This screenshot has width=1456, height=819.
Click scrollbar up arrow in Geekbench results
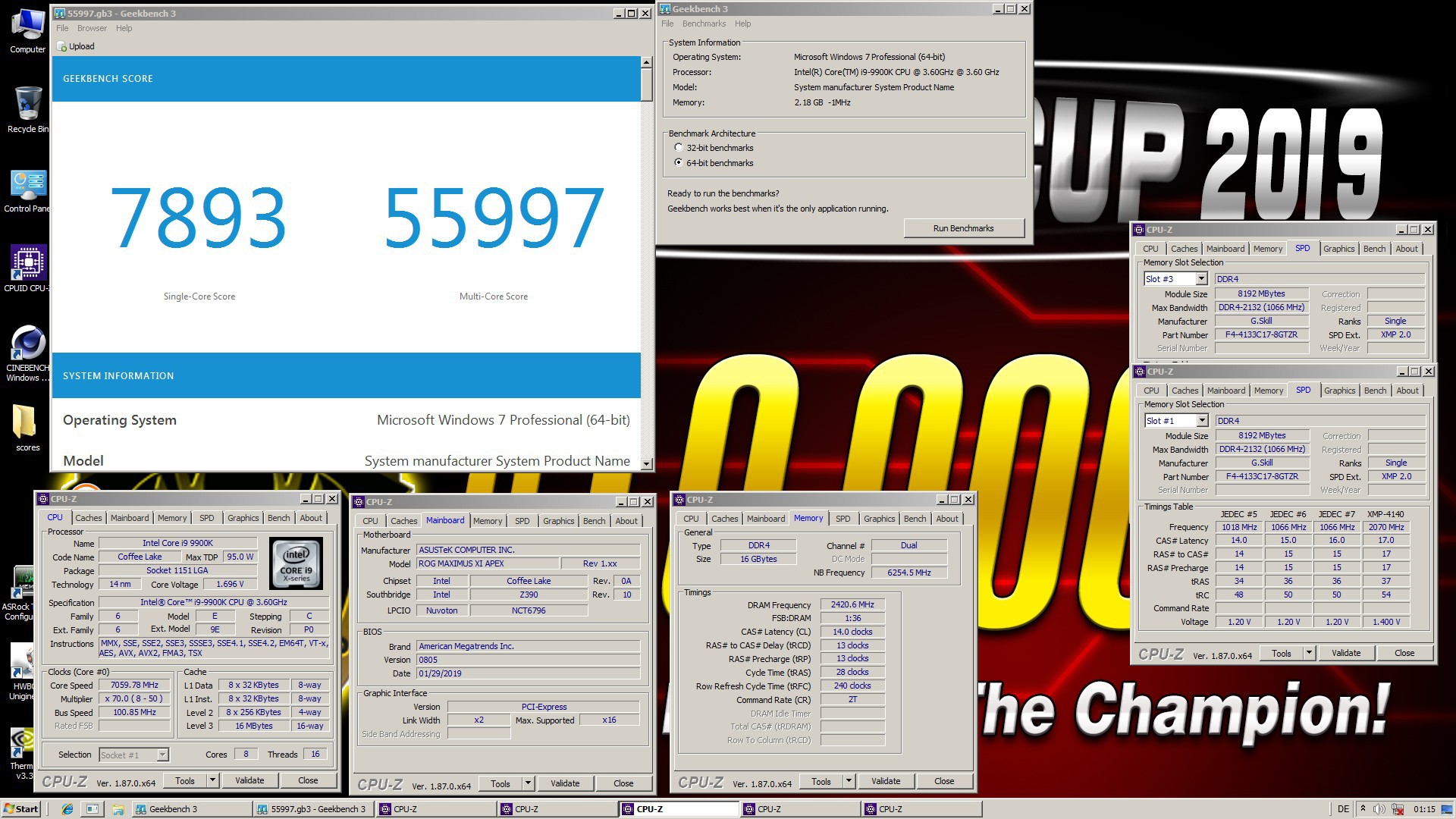[x=646, y=62]
